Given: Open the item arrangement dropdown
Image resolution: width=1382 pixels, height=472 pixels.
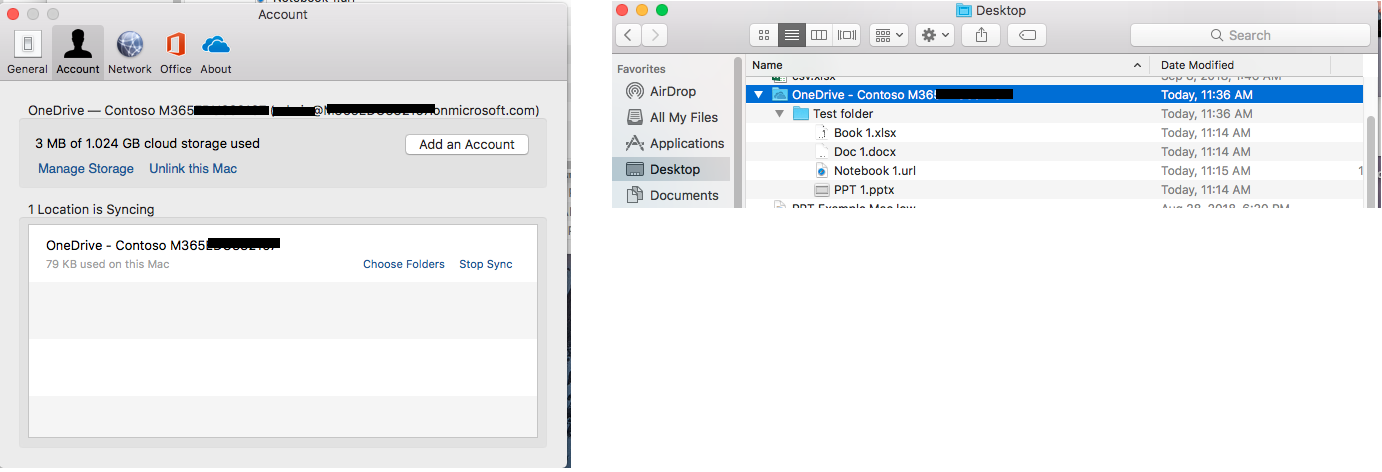Looking at the screenshot, I should click(889, 35).
